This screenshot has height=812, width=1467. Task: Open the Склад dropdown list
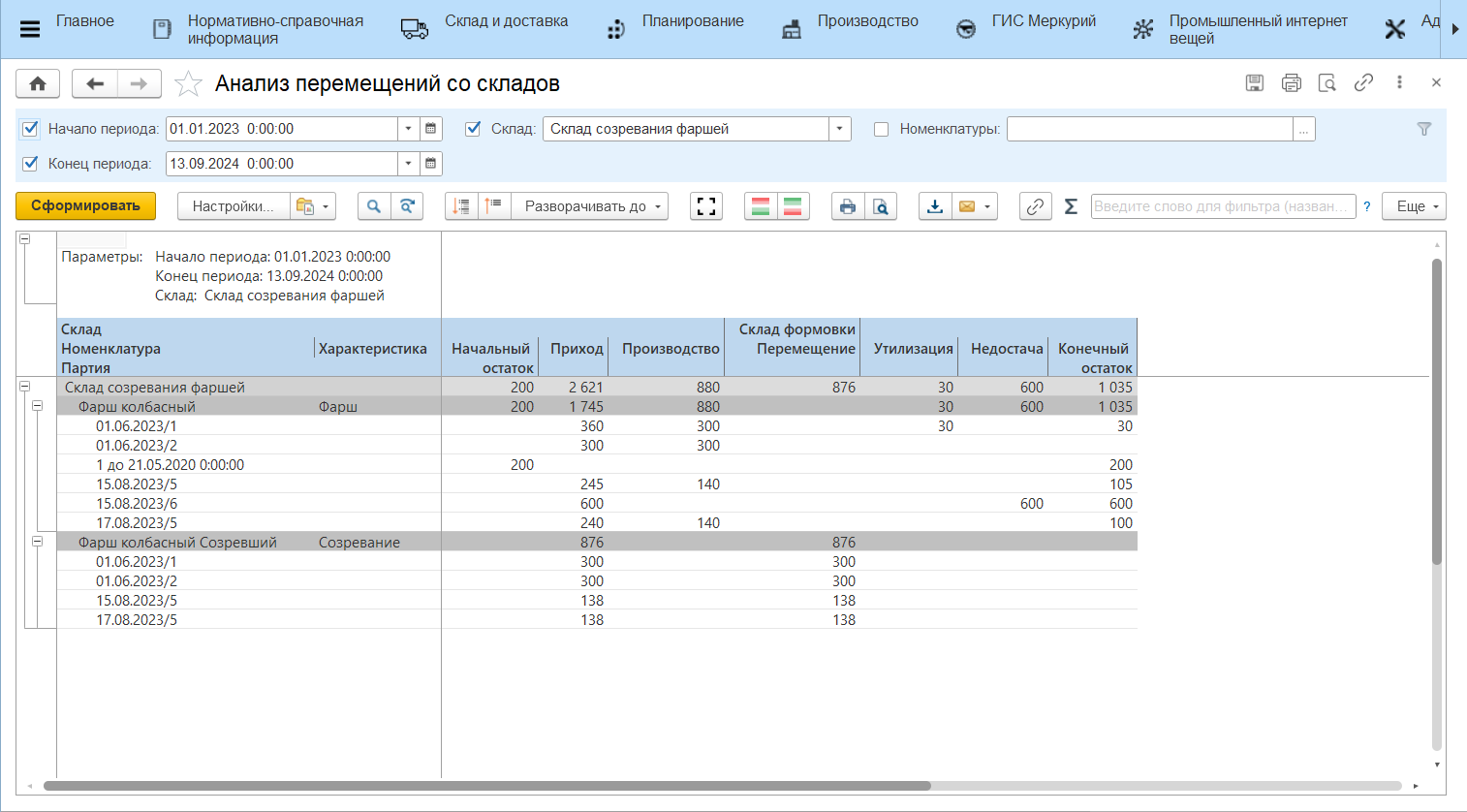click(839, 129)
